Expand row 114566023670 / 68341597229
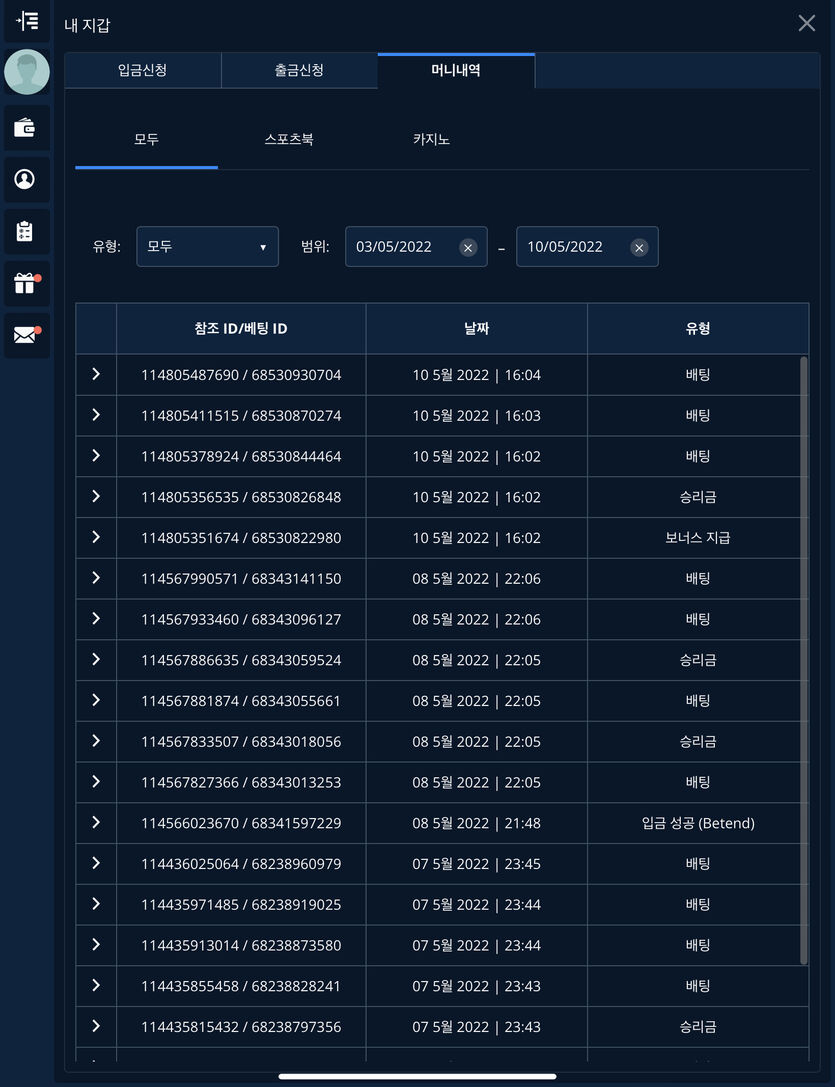The image size is (835, 1087). 96,822
